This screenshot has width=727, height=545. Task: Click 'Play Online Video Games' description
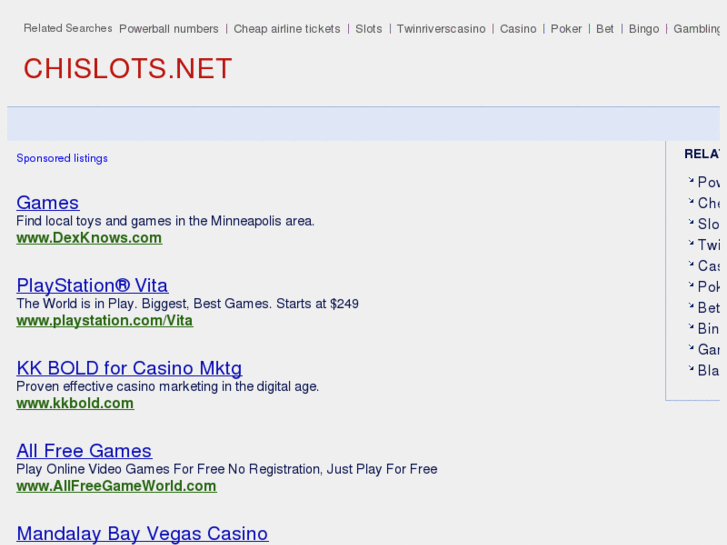(x=227, y=469)
